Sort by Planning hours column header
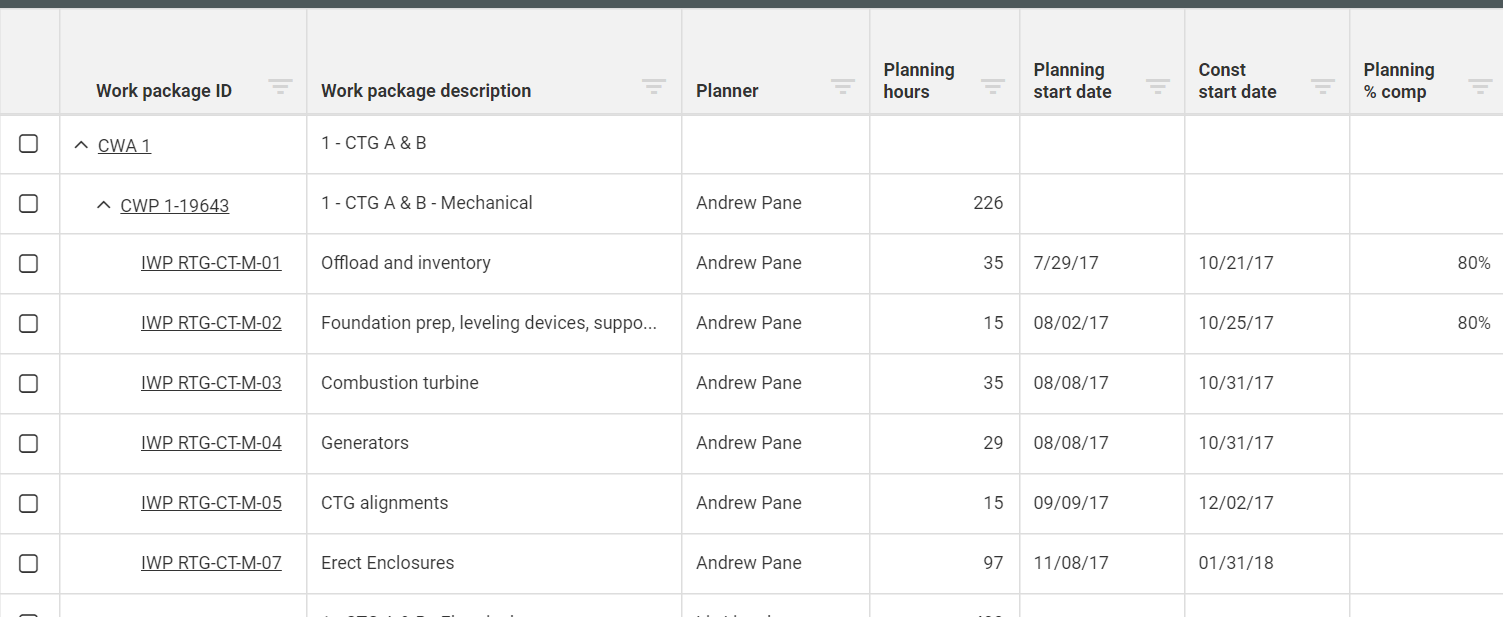This screenshot has height=617, width=1503. [919, 81]
